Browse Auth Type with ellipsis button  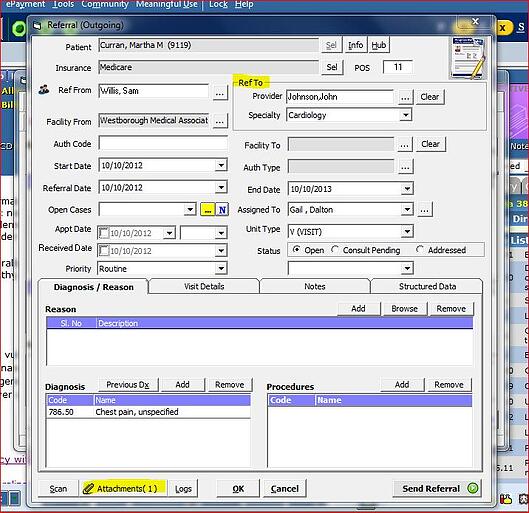click(406, 167)
